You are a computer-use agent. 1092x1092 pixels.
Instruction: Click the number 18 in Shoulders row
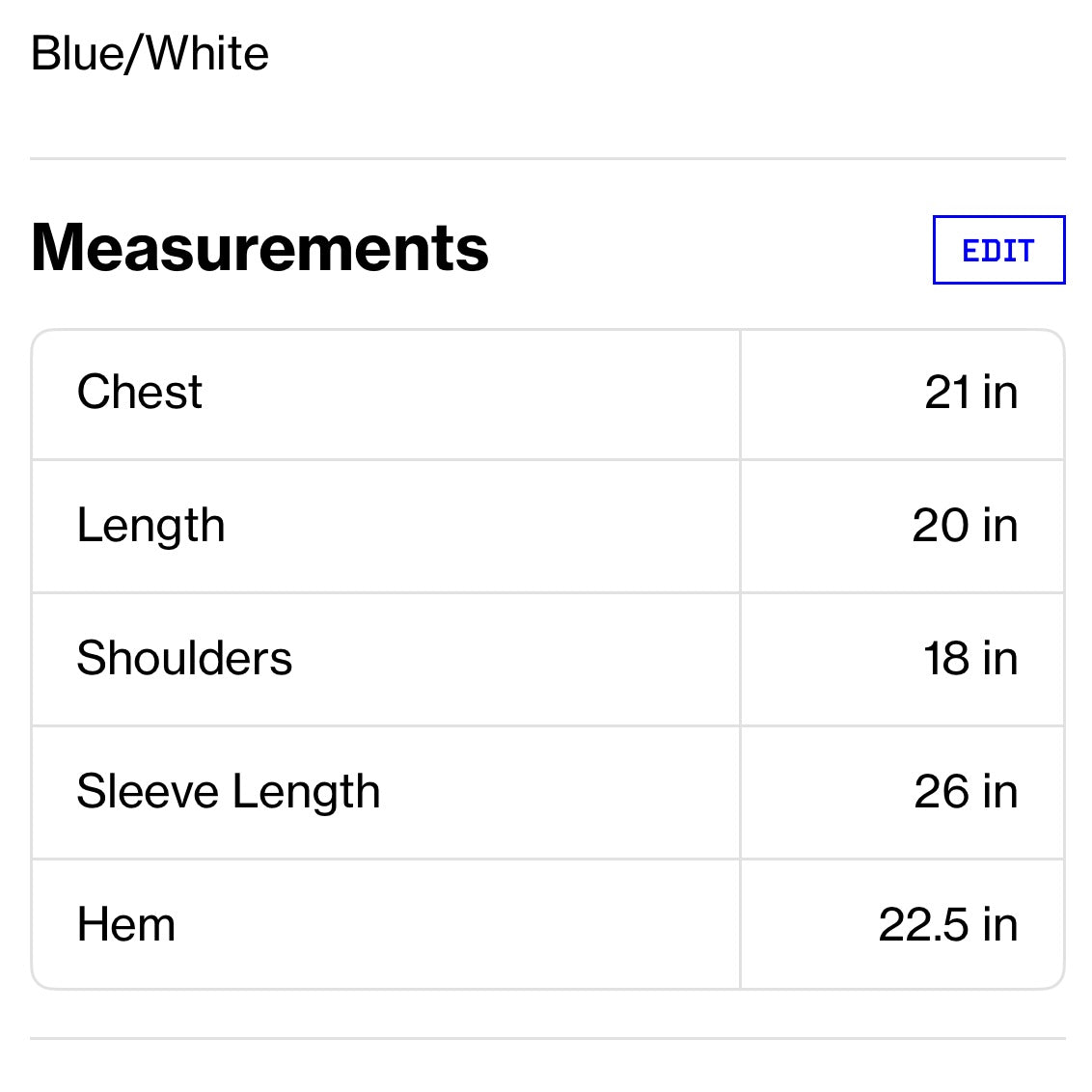(945, 659)
